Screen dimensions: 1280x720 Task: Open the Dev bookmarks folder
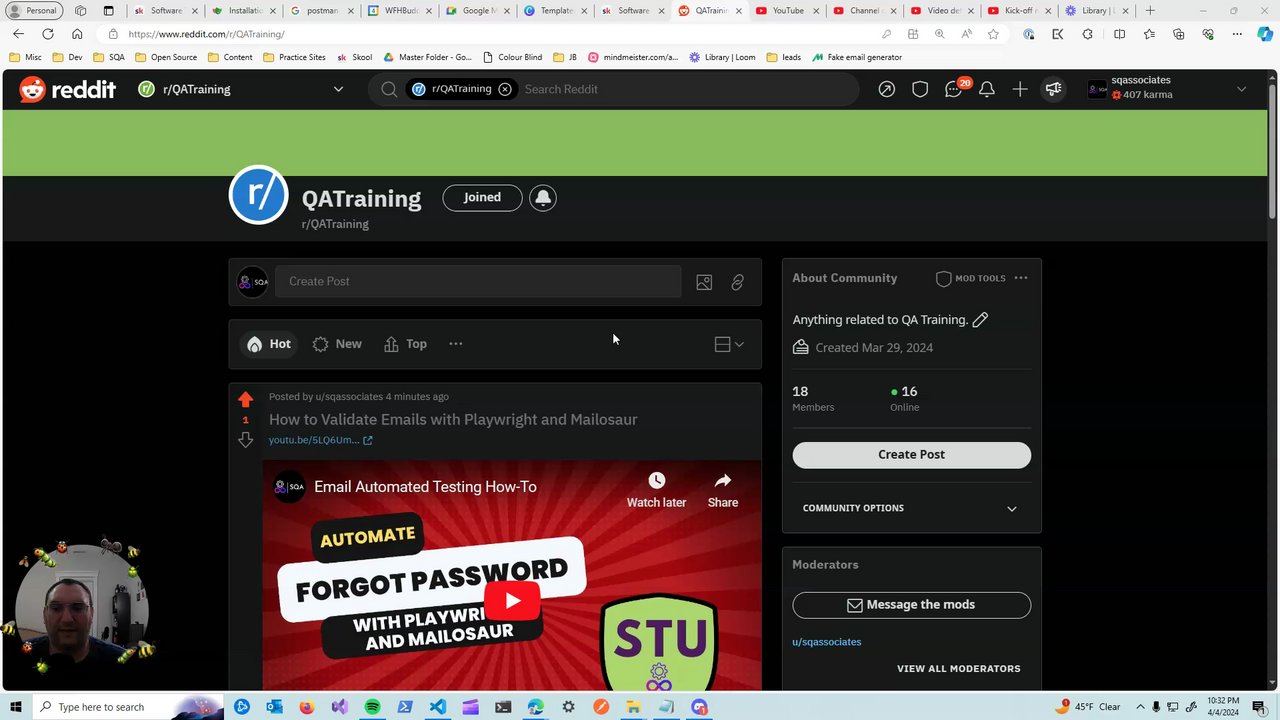(x=67, y=57)
